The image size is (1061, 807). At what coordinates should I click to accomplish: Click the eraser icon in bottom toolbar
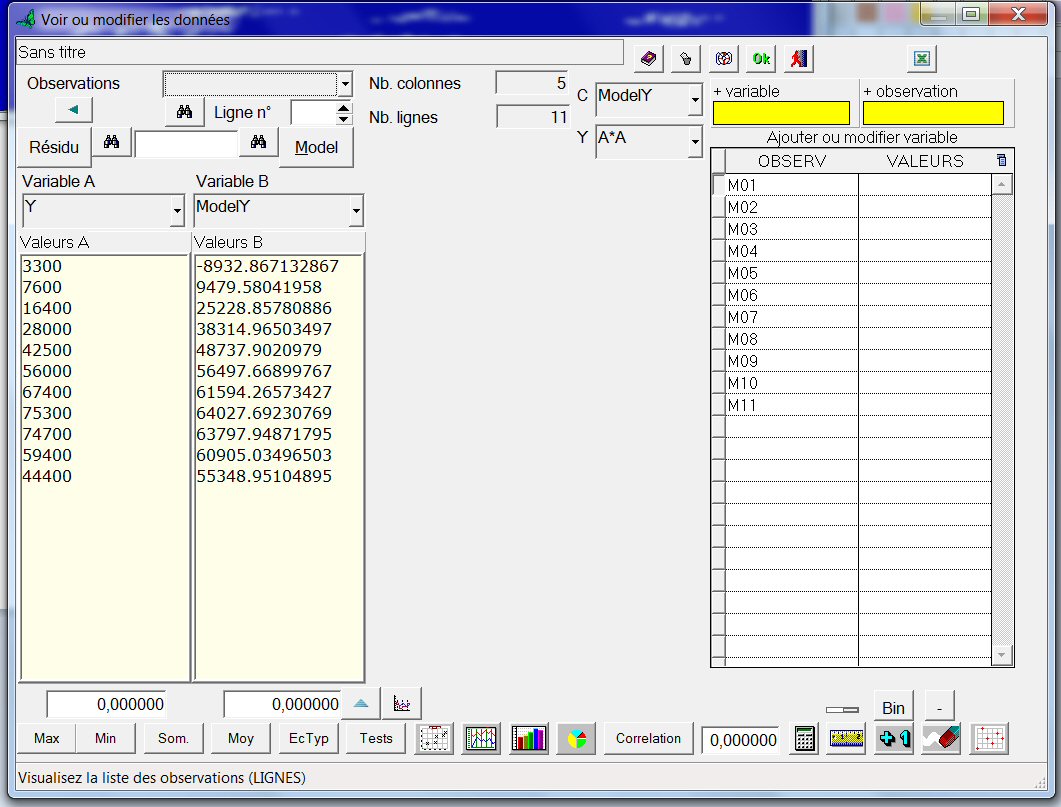tap(941, 739)
